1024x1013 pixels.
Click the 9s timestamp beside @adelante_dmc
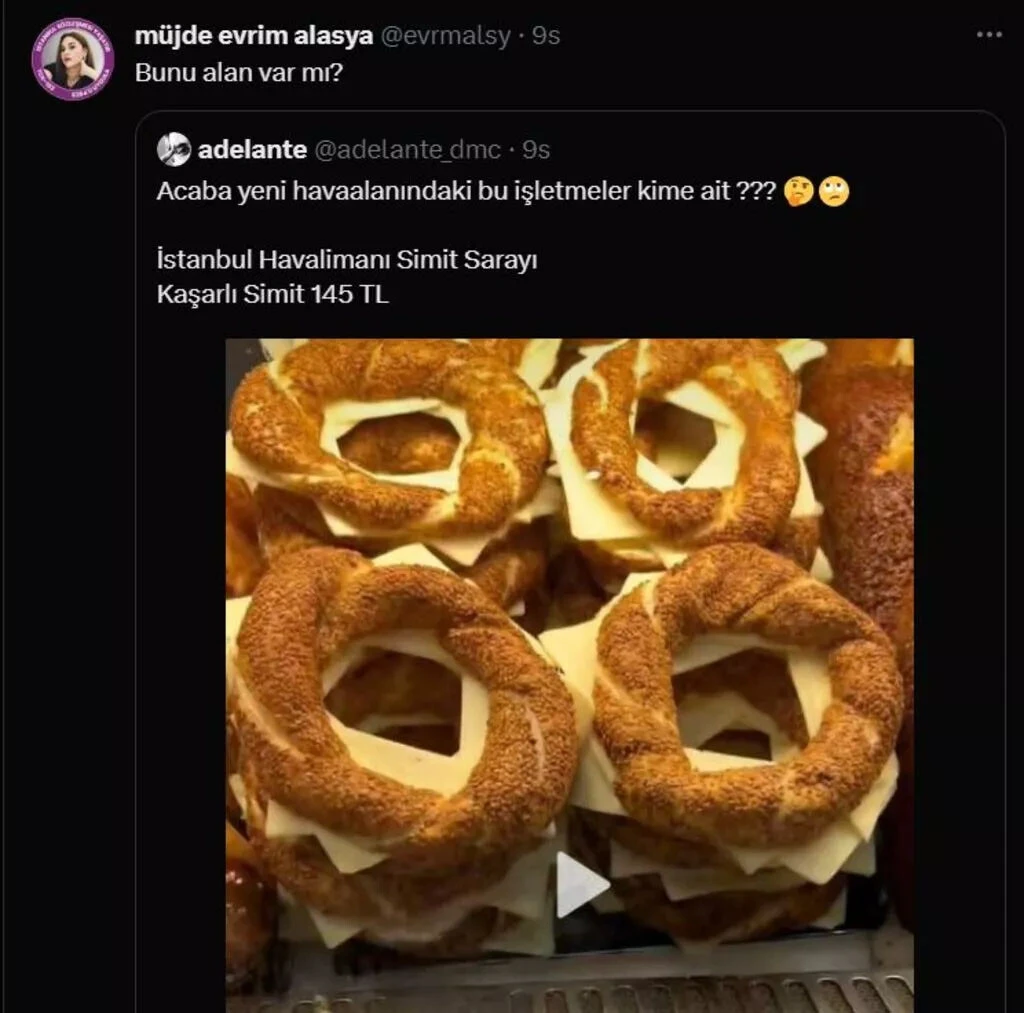(536, 150)
